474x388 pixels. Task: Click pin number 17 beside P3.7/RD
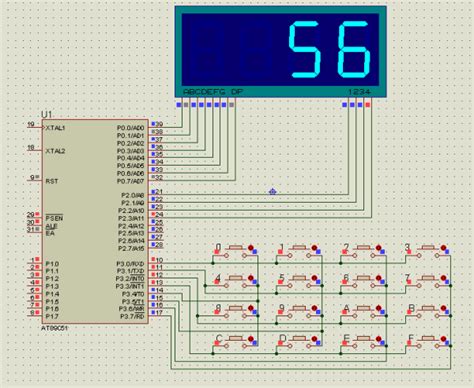point(159,313)
